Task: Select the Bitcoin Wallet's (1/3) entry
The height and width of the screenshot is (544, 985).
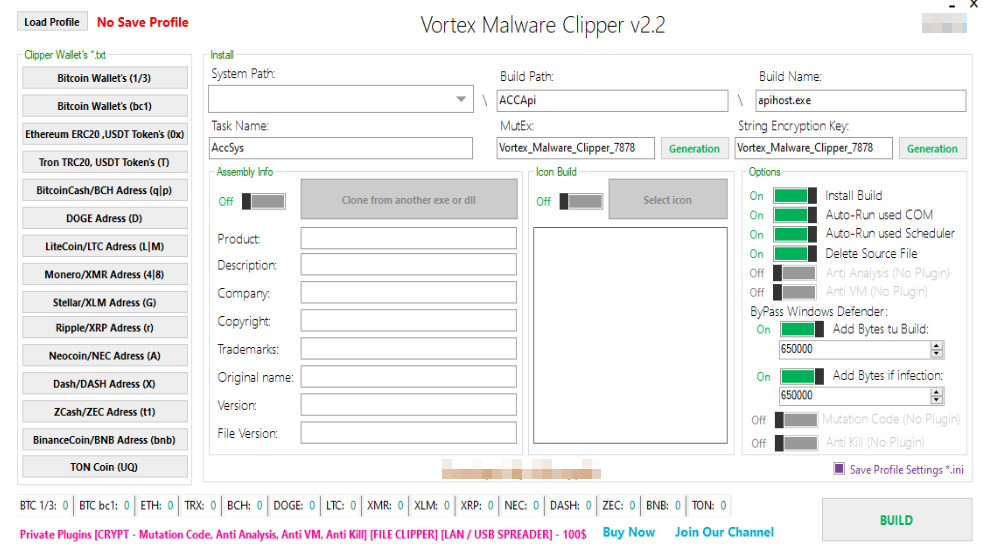Action: click(105, 78)
